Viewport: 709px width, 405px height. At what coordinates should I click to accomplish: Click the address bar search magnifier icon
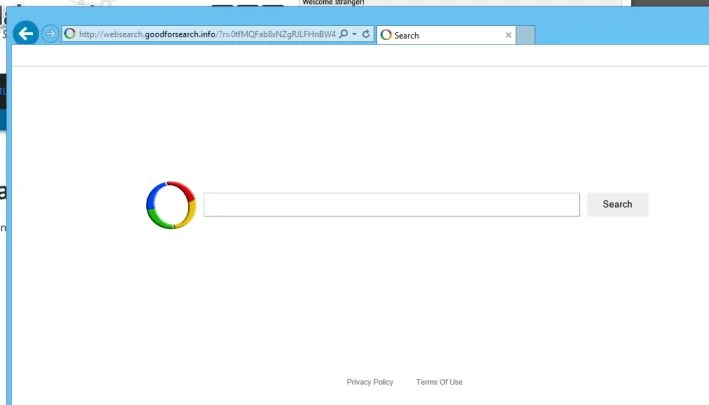click(x=344, y=34)
